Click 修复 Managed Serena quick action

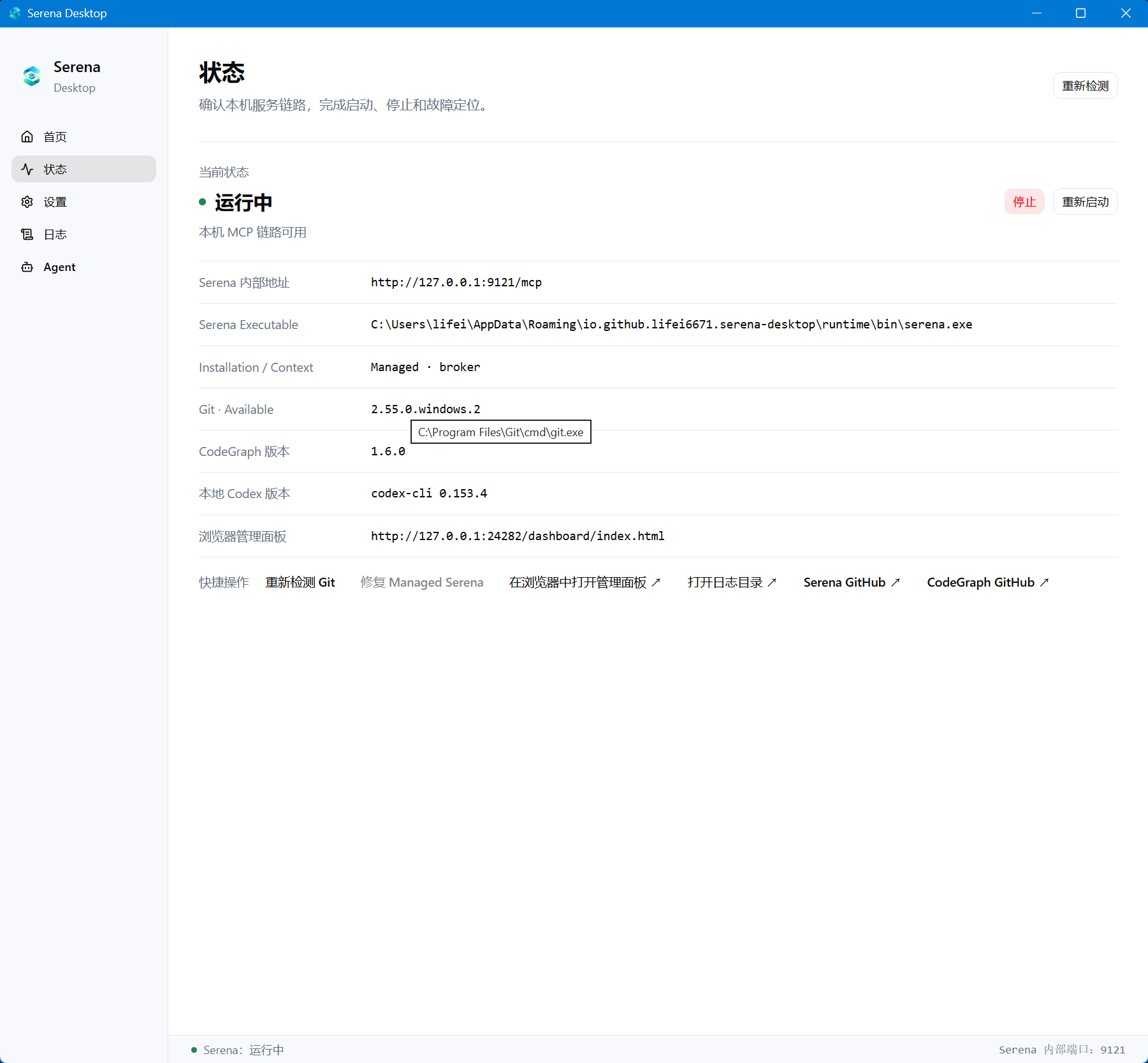421,582
